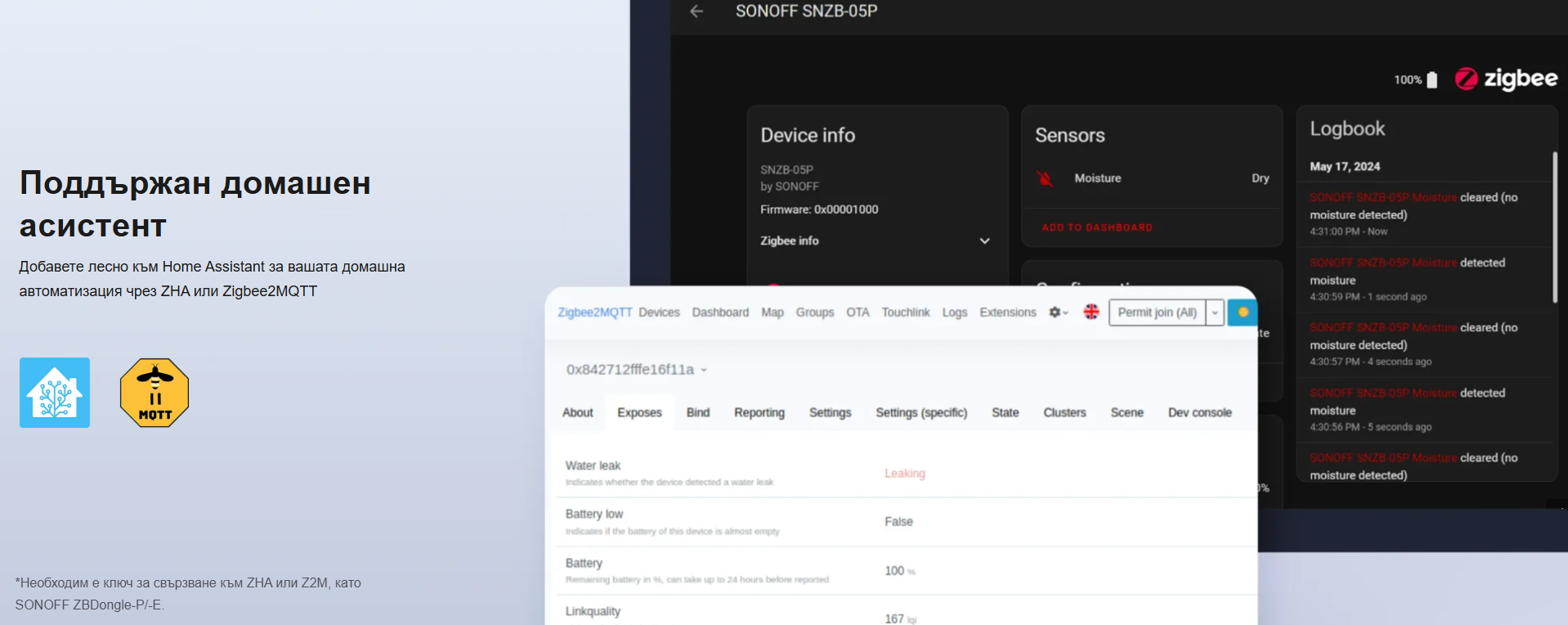Click the Linkquality label
The image size is (1568, 625).
(x=593, y=612)
